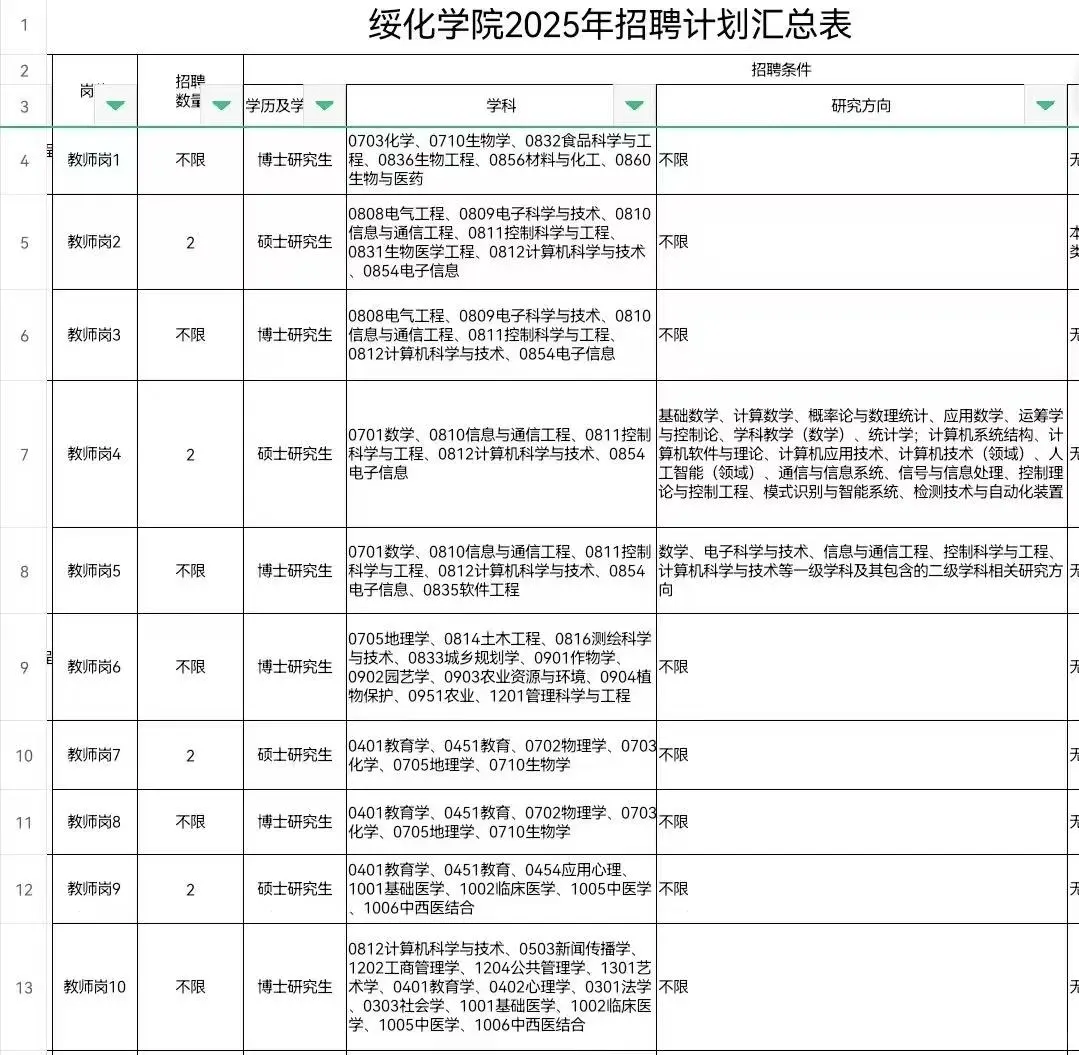
Task: Select the 硕士研究生 cell in row 5
Action: tap(292, 242)
